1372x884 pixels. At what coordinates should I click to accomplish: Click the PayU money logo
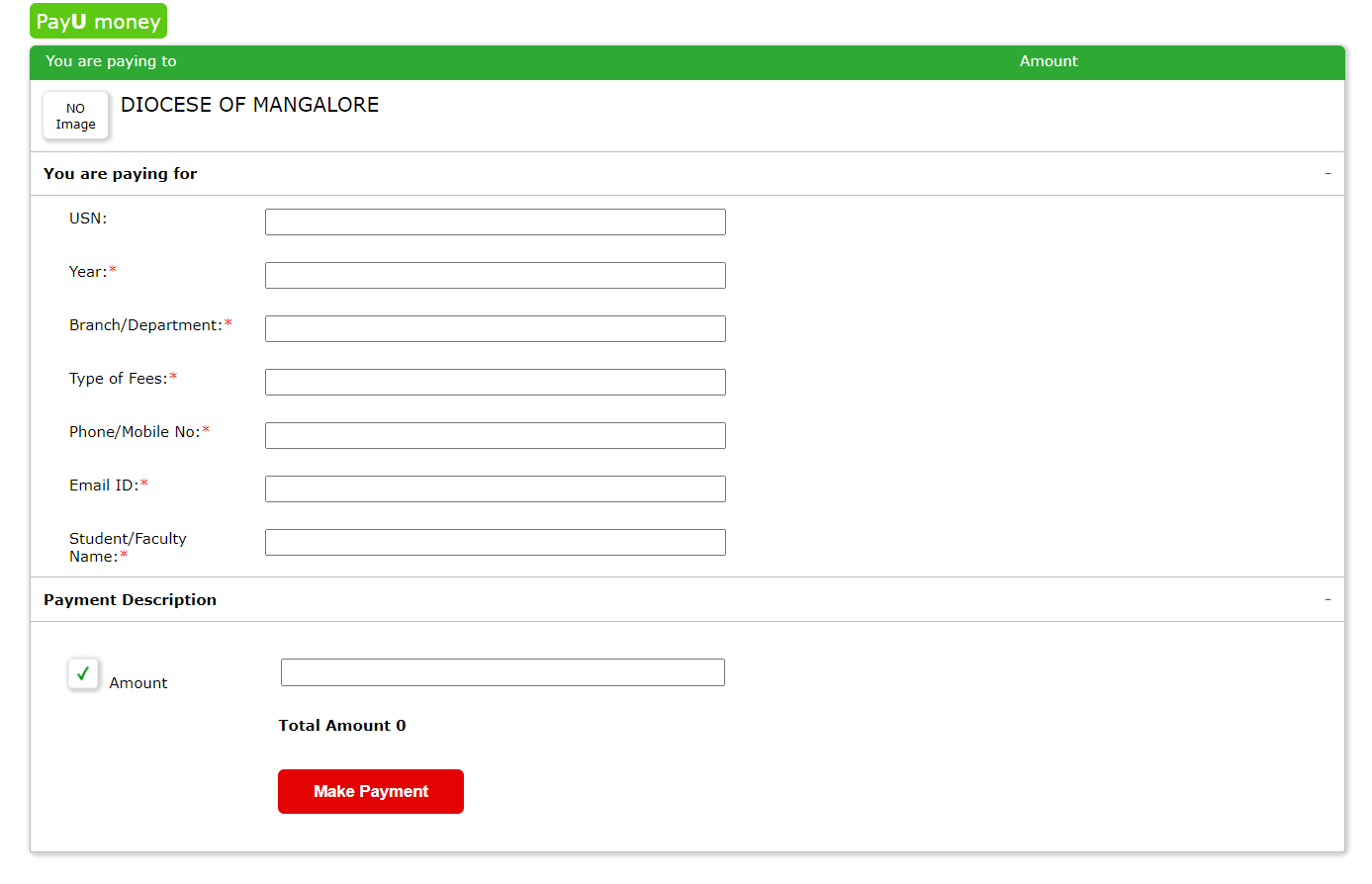tap(98, 21)
